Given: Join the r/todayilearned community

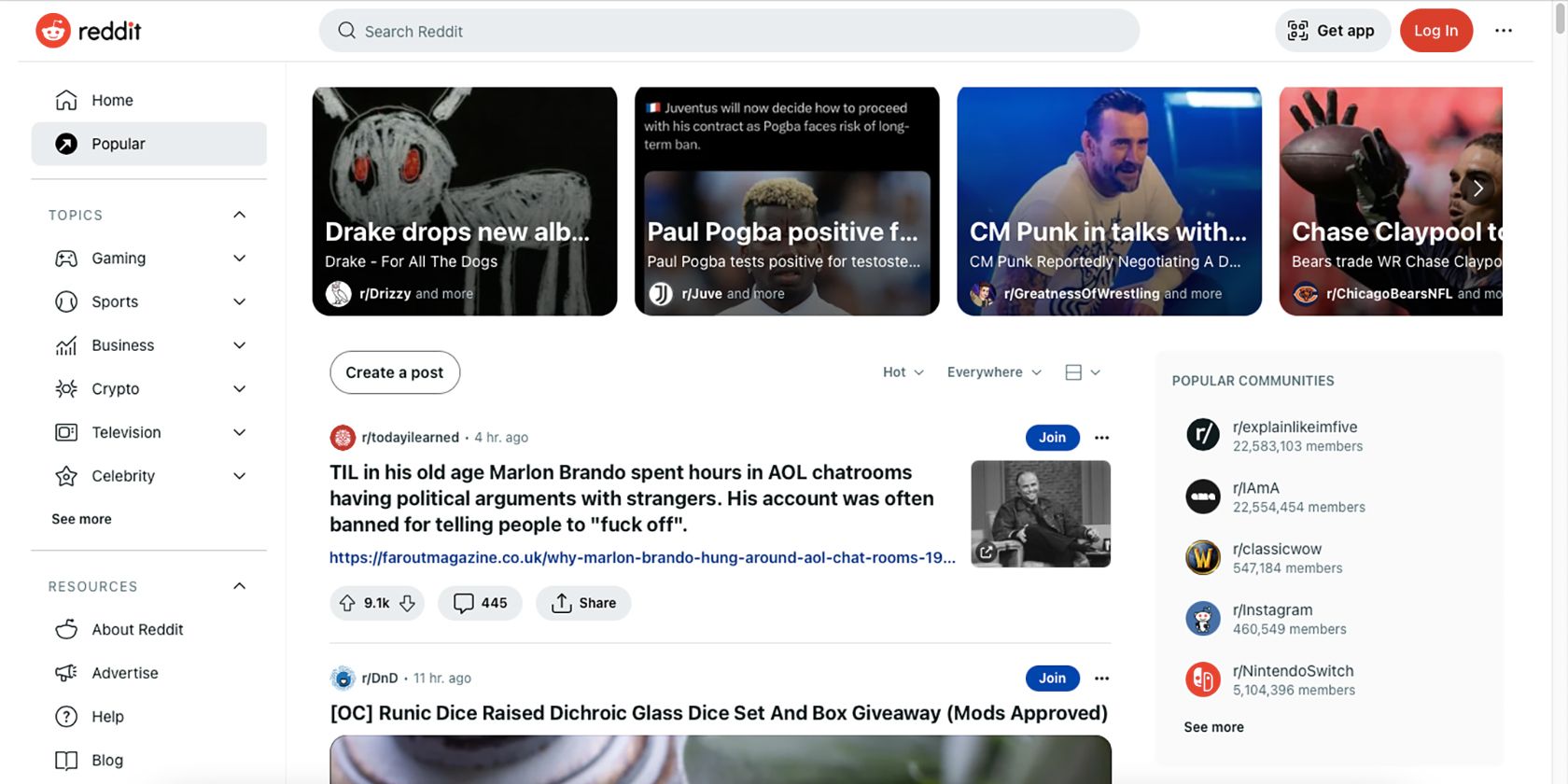Looking at the screenshot, I should [x=1052, y=438].
